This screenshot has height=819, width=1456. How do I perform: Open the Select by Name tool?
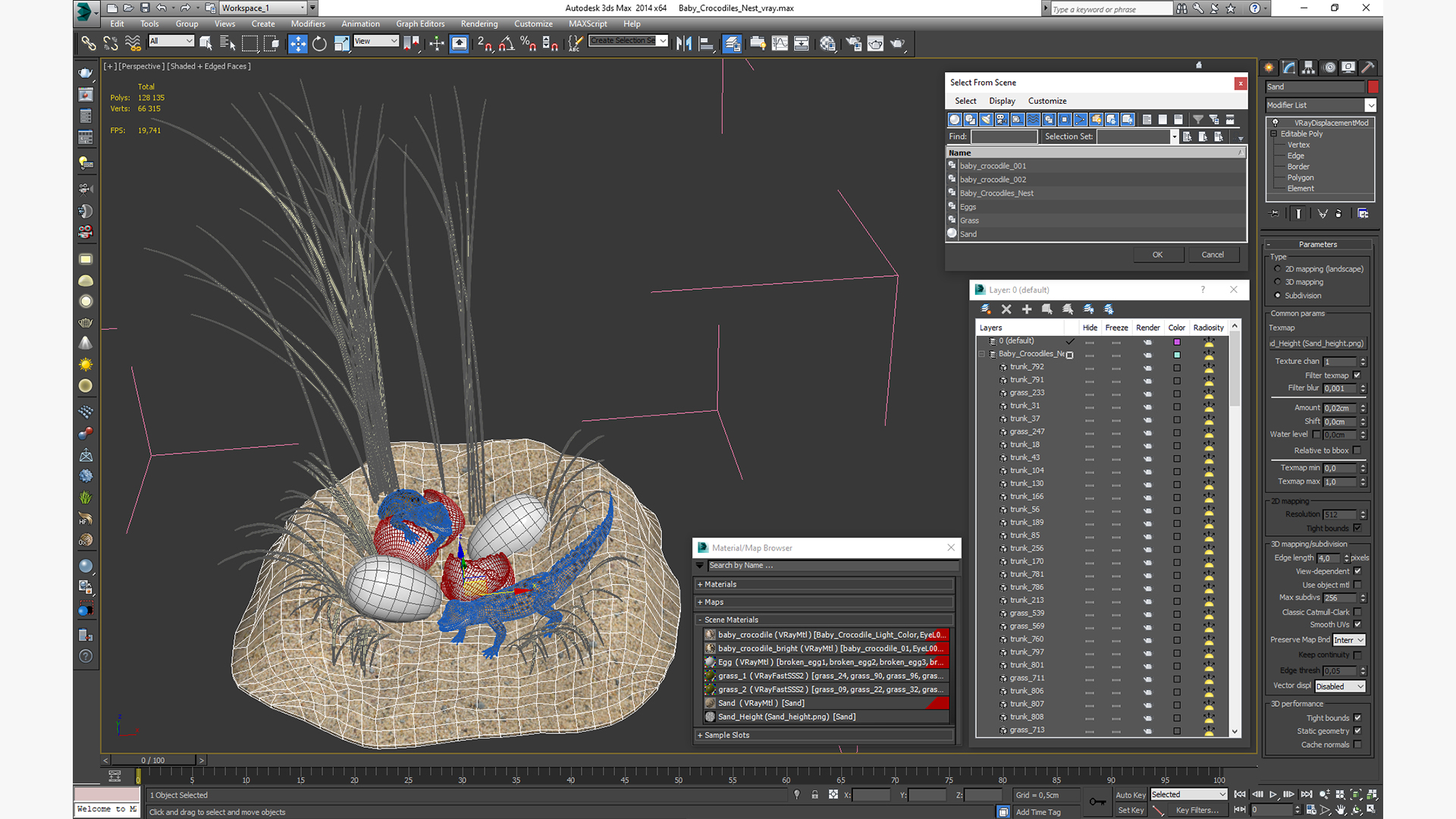click(x=227, y=43)
